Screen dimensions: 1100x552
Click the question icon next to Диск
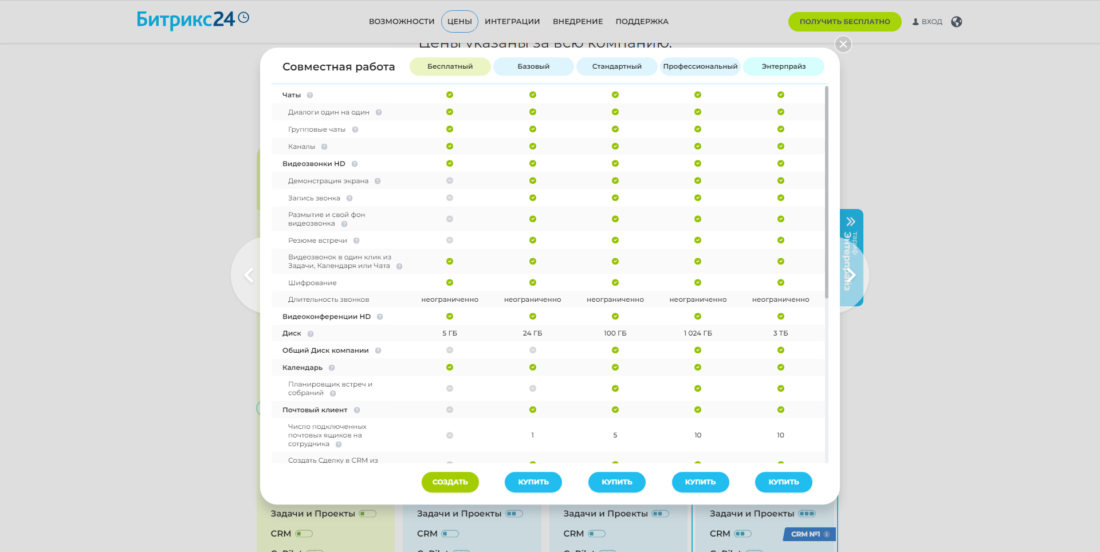click(310, 333)
